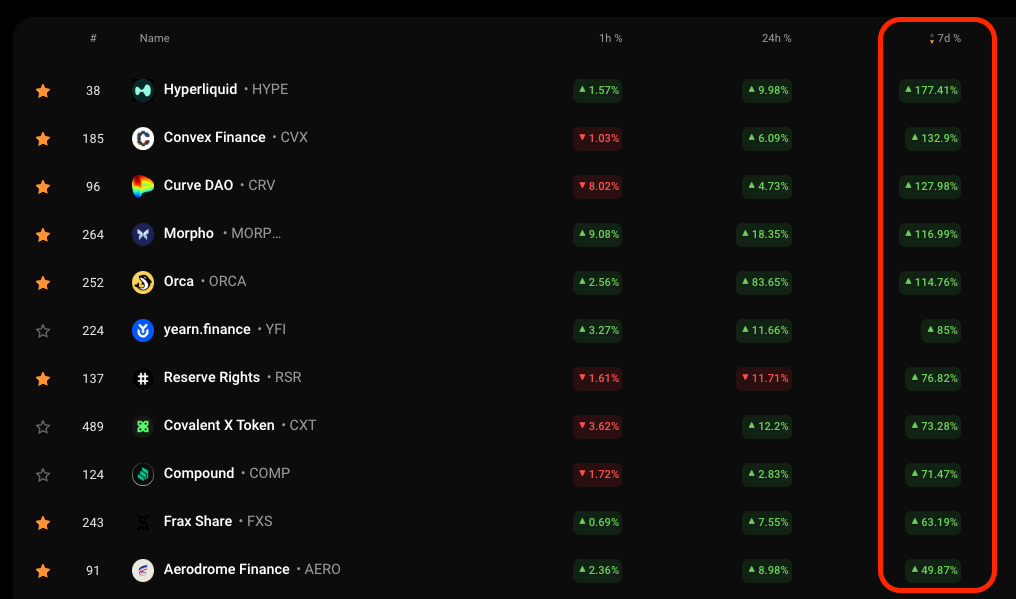
Task: Open the Curve DAO coin page
Action: pyautogui.click(x=198, y=185)
